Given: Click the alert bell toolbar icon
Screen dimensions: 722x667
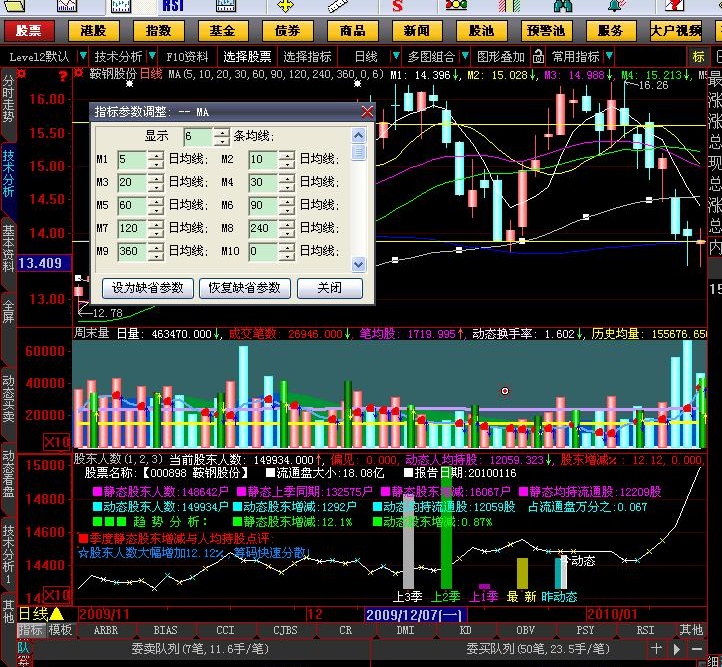Looking at the screenshot, I should click(615, 6).
